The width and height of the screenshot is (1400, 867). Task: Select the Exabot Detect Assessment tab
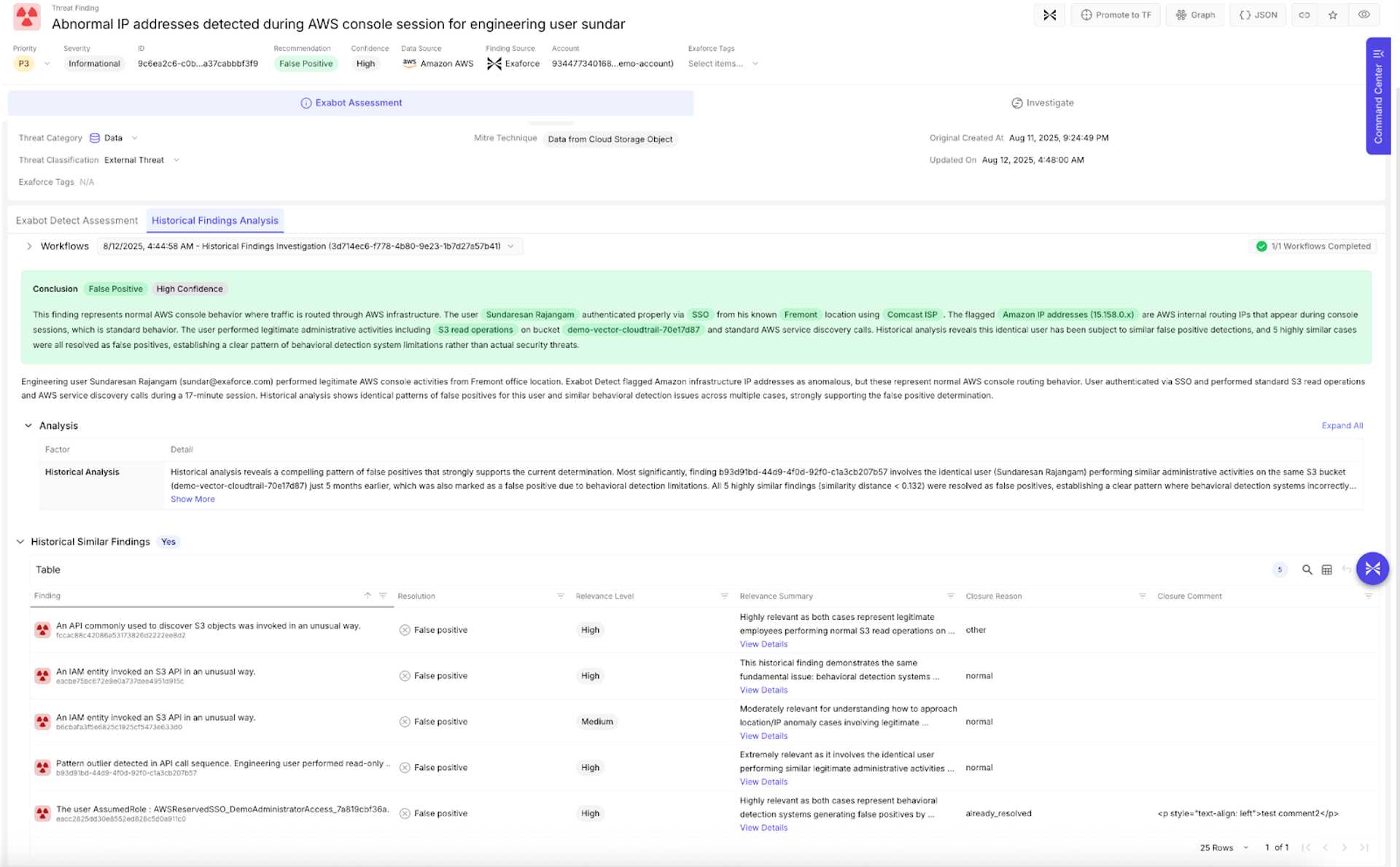coord(77,220)
